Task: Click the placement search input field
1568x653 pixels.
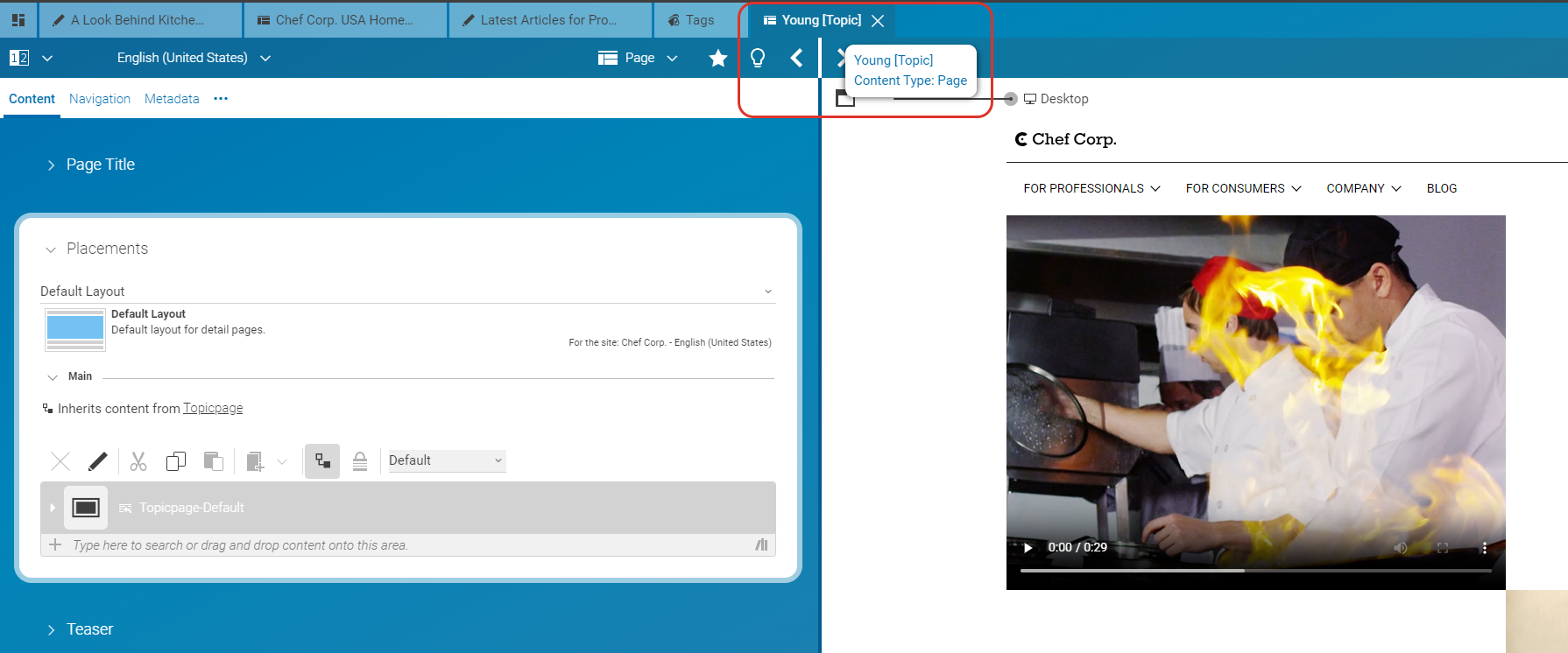Action: (408, 544)
